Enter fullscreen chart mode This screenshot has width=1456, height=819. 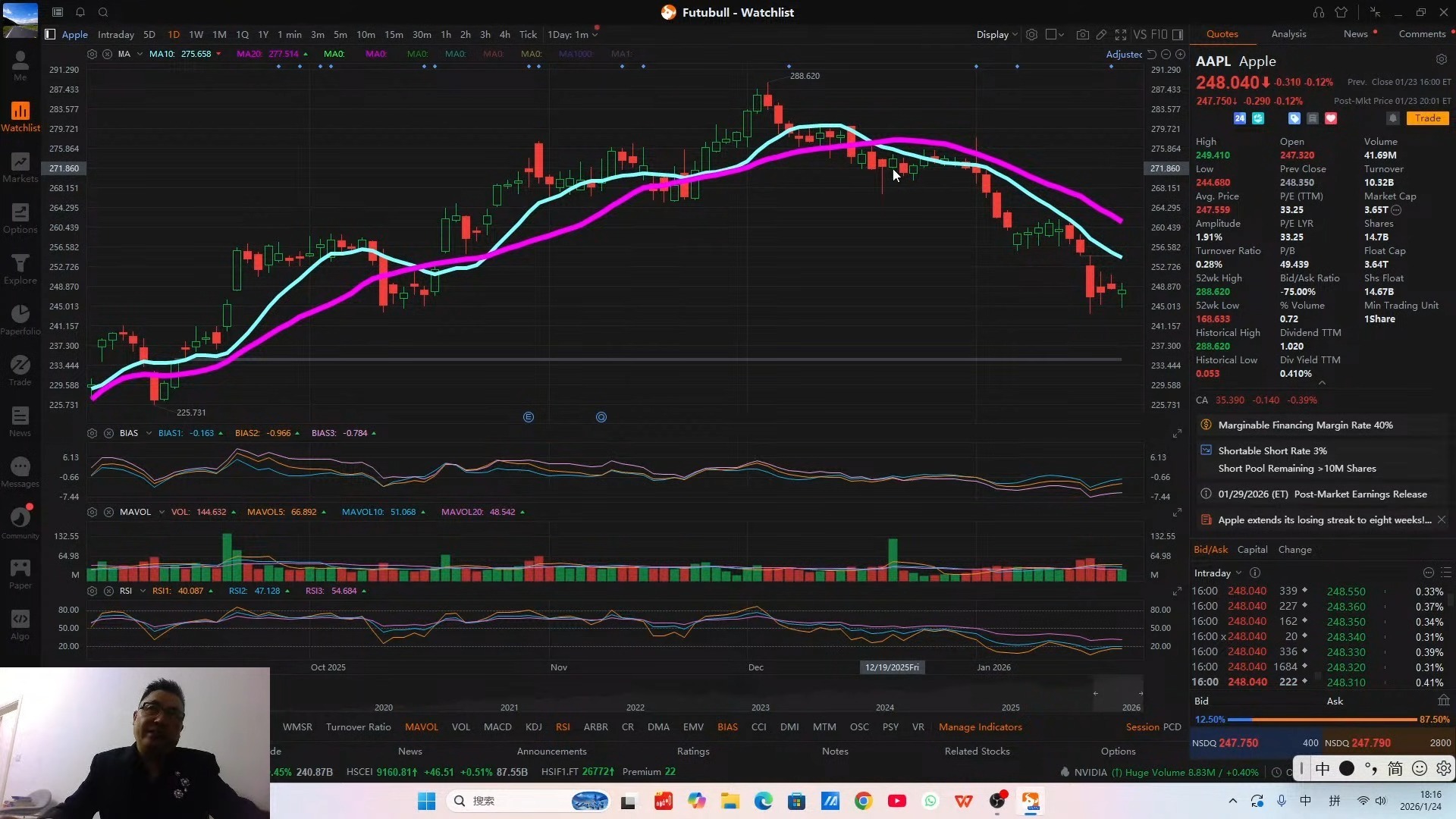pyautogui.click(x=1120, y=35)
